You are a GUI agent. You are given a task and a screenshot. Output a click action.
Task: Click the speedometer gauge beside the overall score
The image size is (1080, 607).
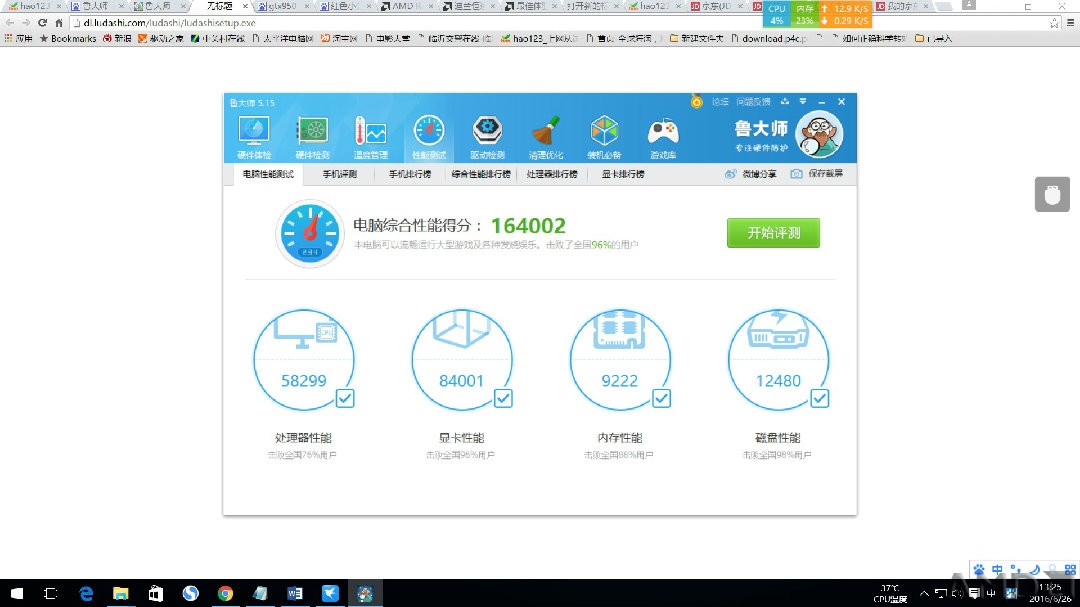pos(310,234)
